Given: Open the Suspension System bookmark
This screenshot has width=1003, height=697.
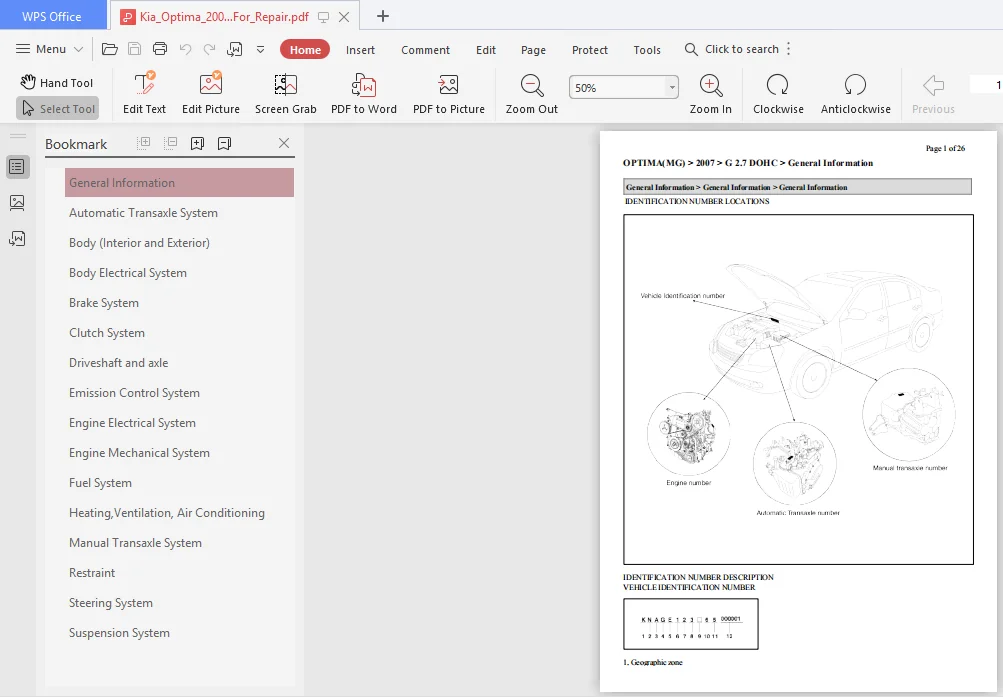Looking at the screenshot, I should pyautogui.click(x=120, y=633).
